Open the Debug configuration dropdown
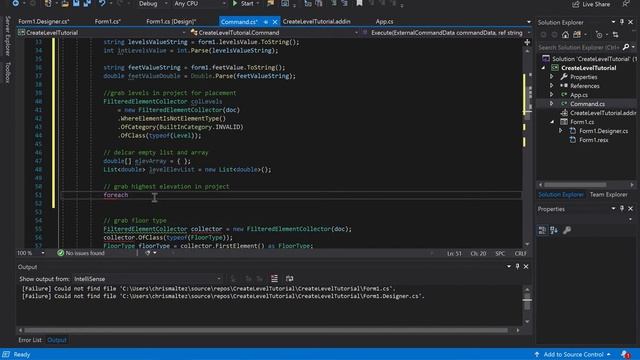 (x=152, y=3)
